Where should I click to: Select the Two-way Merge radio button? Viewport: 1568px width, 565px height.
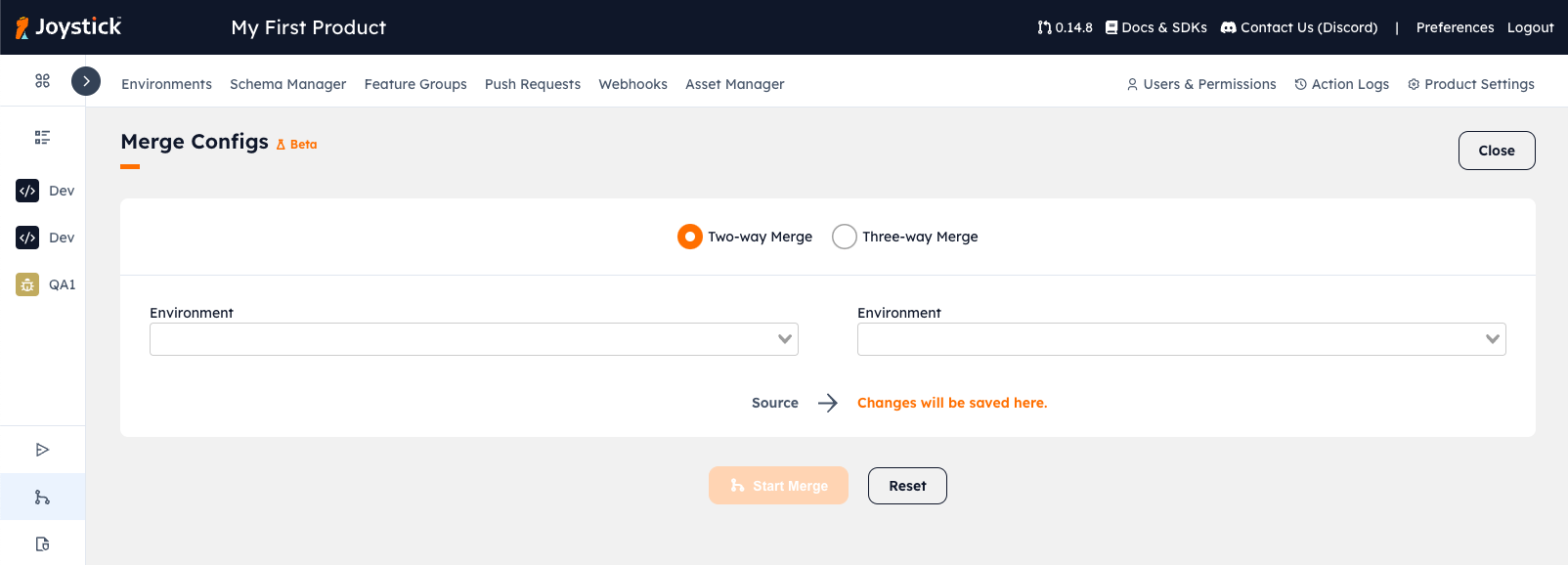pos(690,237)
